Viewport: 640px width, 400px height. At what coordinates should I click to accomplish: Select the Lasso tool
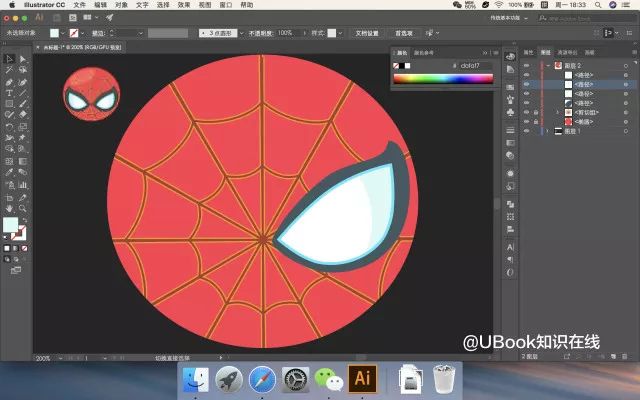pos(22,70)
